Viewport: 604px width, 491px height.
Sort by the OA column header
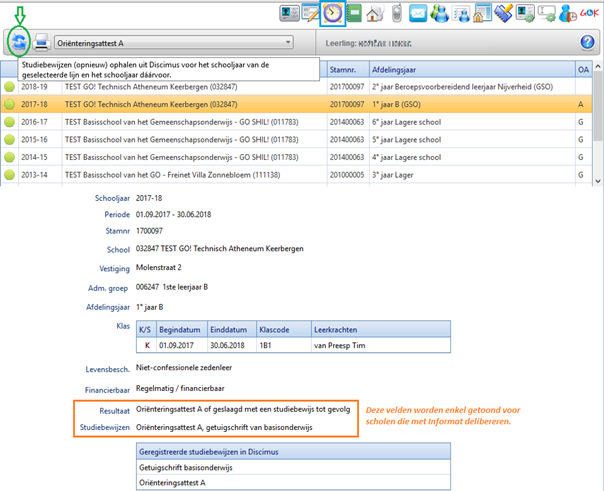[583, 70]
